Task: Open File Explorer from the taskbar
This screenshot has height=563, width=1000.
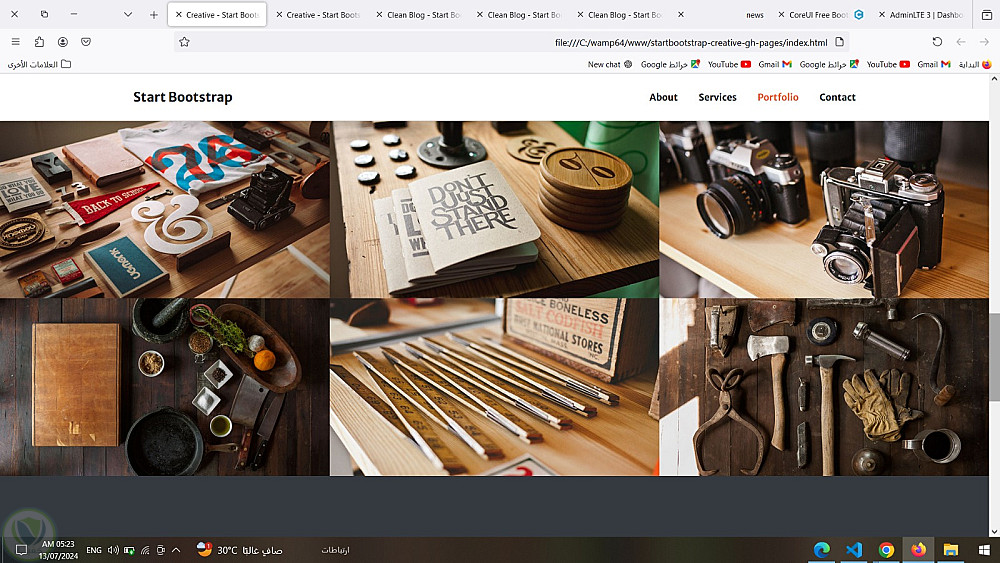Action: click(x=951, y=550)
